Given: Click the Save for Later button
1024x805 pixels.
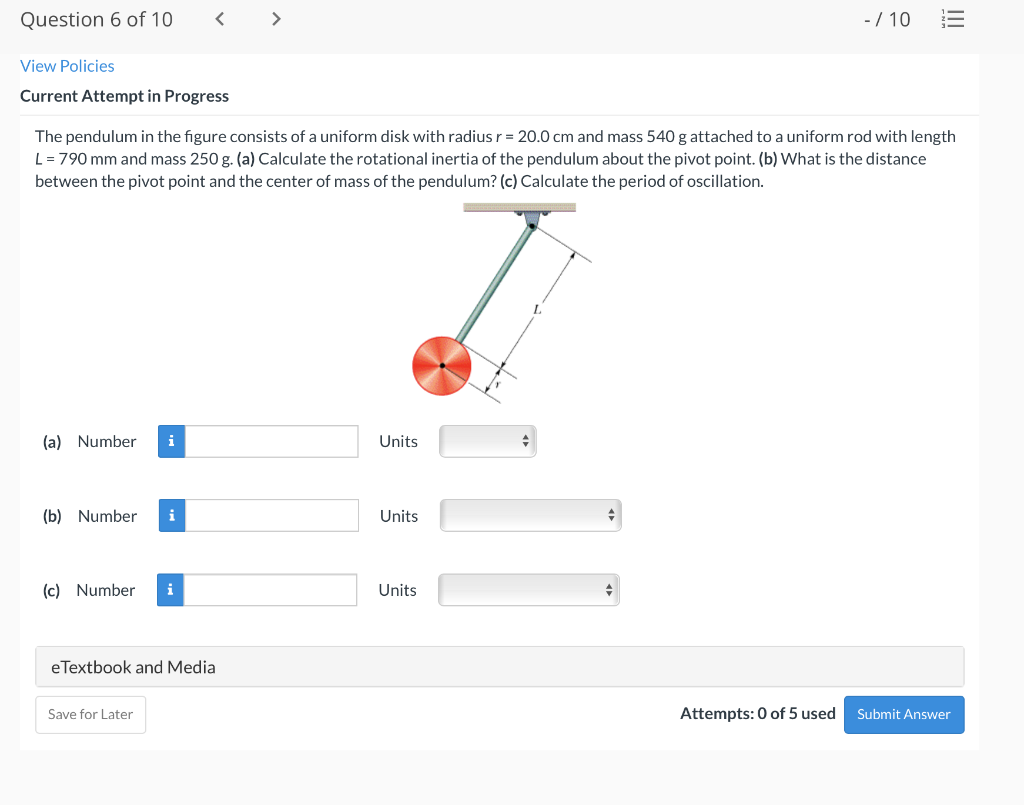Looking at the screenshot, I should (x=90, y=714).
